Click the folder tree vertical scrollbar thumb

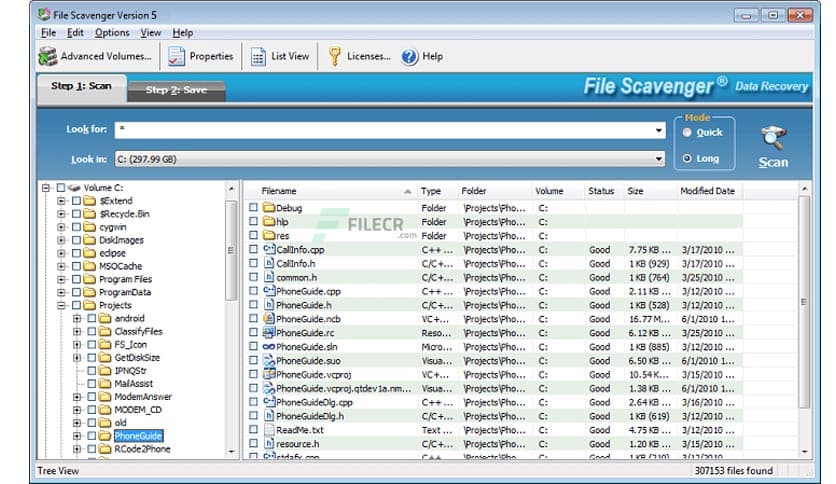pyautogui.click(x=231, y=250)
